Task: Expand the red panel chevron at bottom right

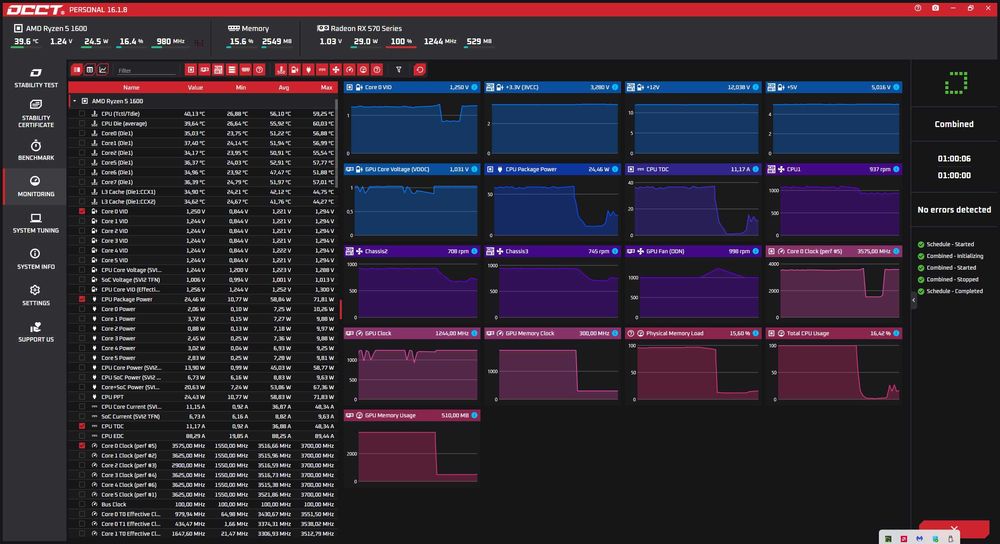Action: click(954, 529)
